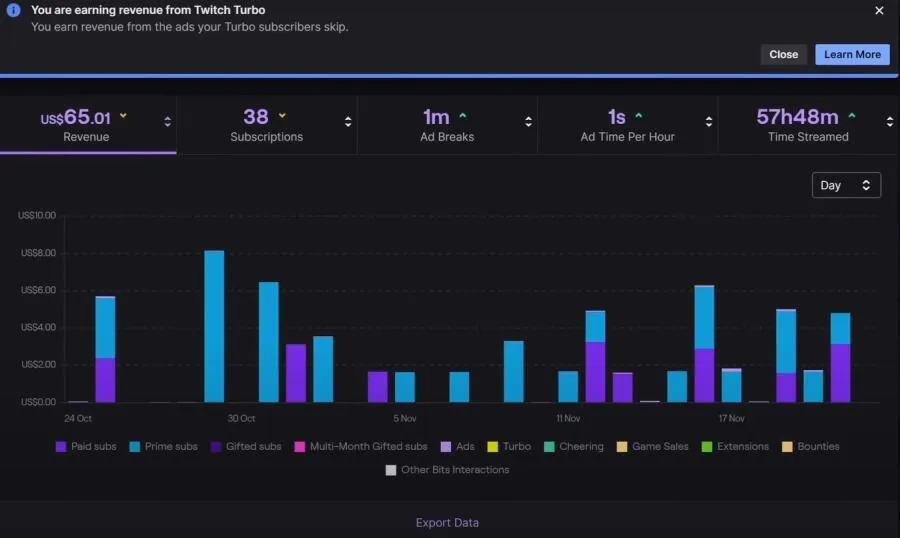900x538 pixels.
Task: Toggle the Cheering legend swatch
Action: click(549, 447)
